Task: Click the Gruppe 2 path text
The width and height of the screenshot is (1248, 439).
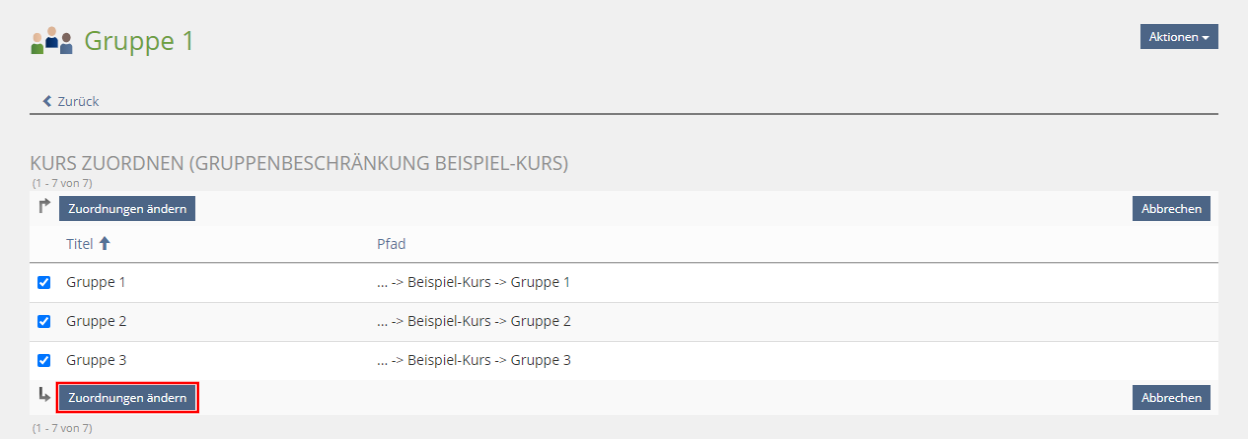Action: click(473, 321)
